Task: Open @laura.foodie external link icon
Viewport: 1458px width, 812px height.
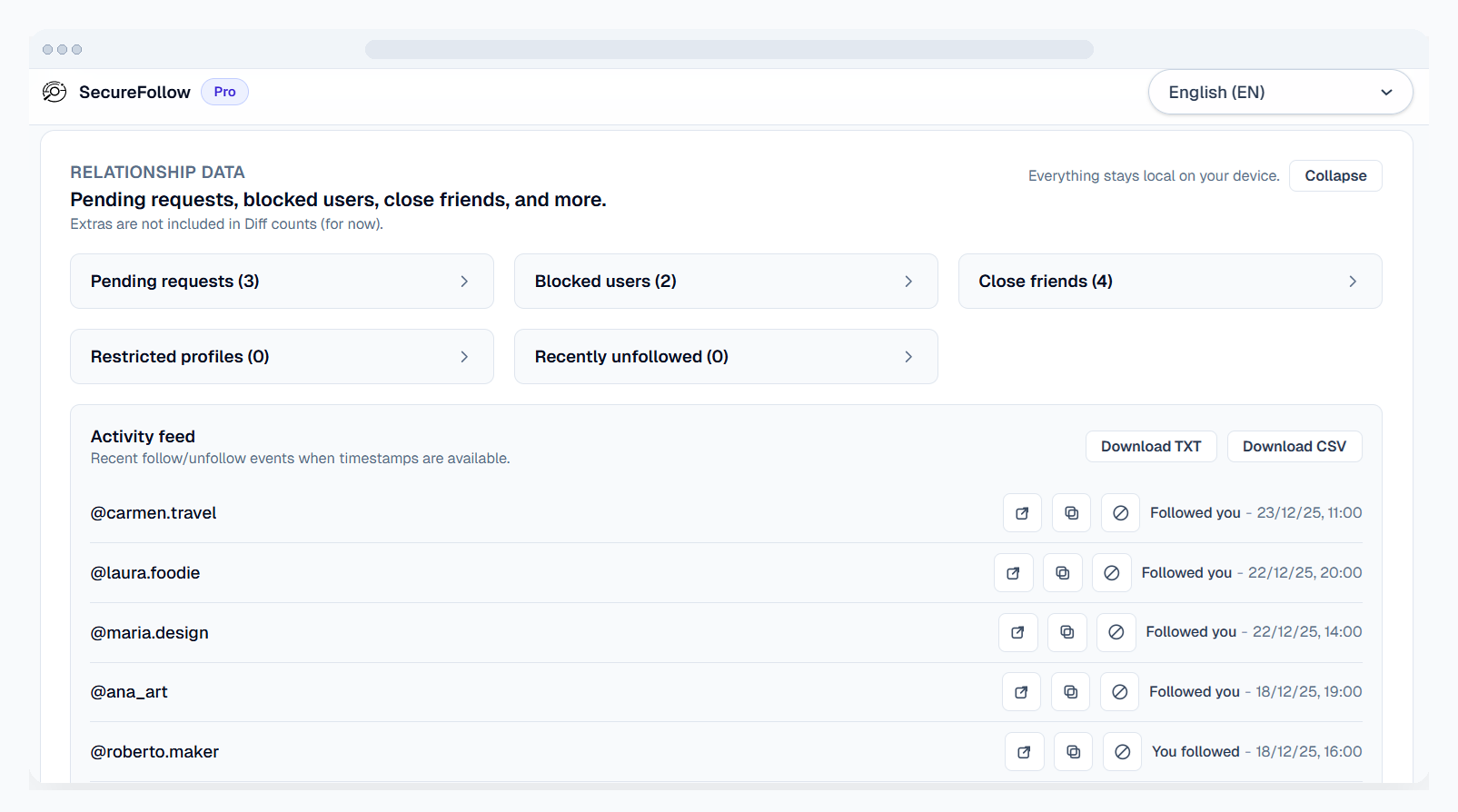Action: click(x=1013, y=573)
